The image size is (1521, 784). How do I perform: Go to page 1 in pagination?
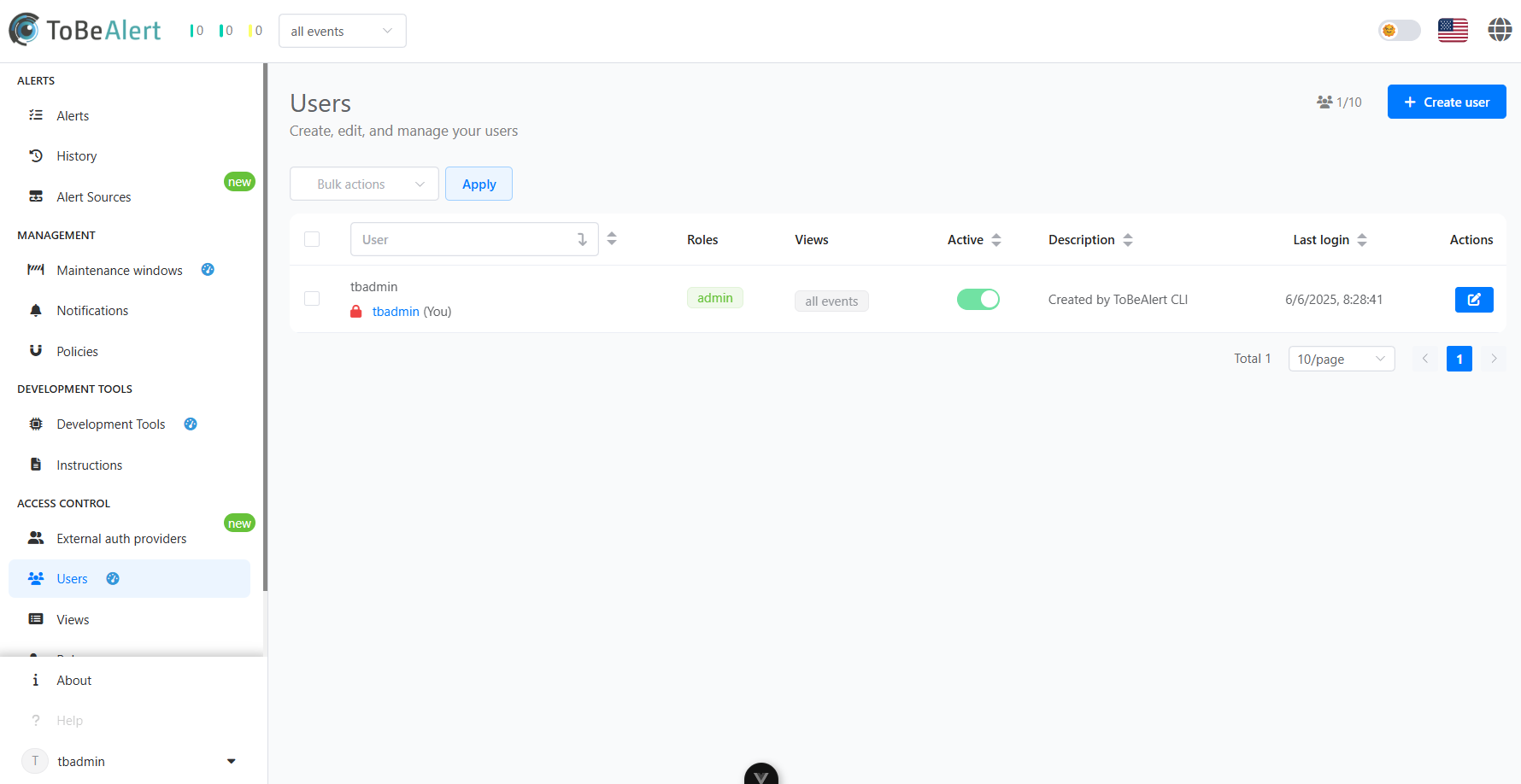(x=1459, y=359)
